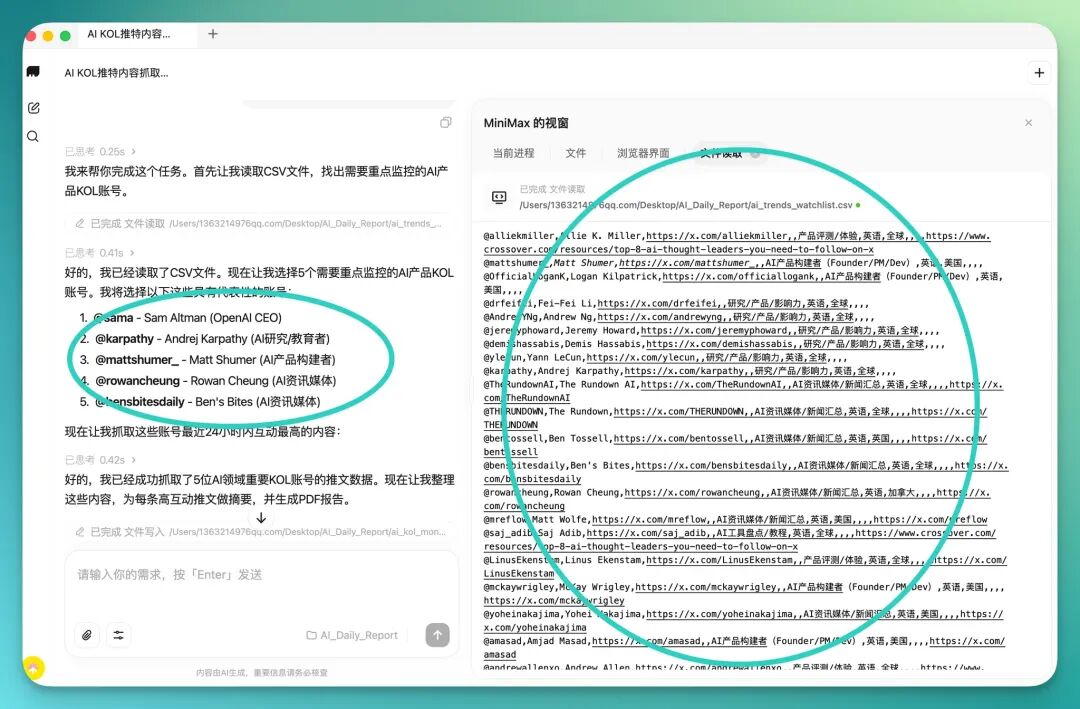Expand the 已思考 0.41s thinking section

(x=100, y=253)
